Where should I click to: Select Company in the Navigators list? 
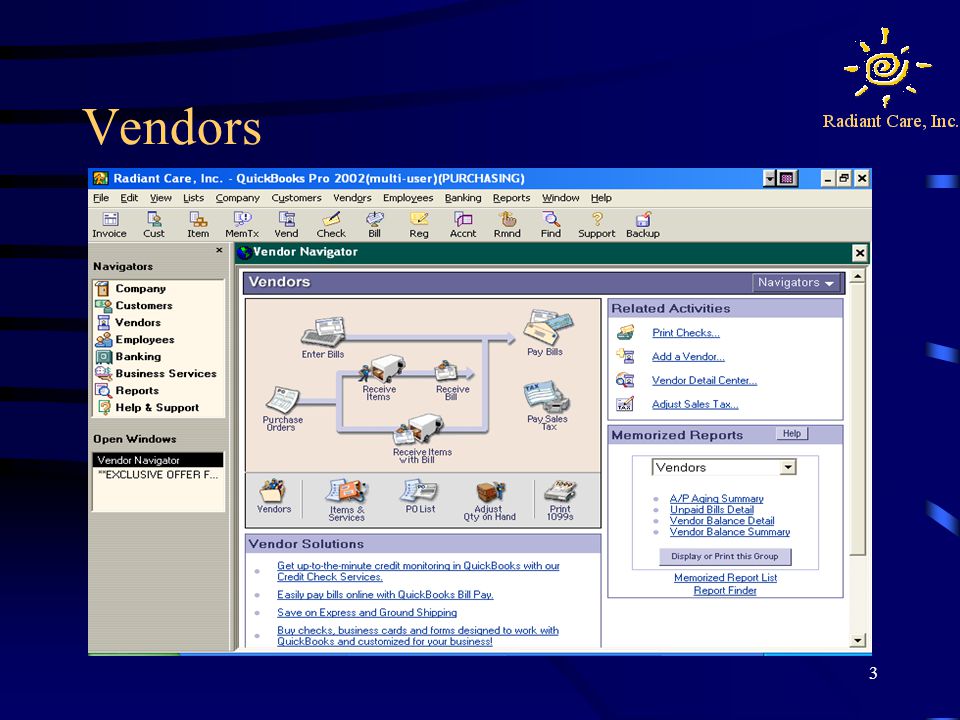pyautogui.click(x=140, y=288)
